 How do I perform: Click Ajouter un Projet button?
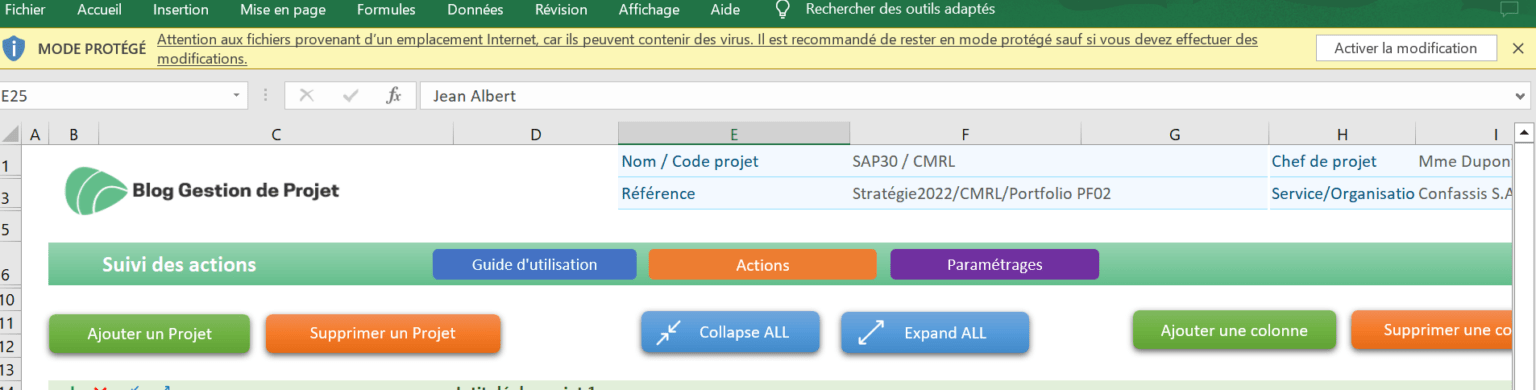(x=150, y=334)
